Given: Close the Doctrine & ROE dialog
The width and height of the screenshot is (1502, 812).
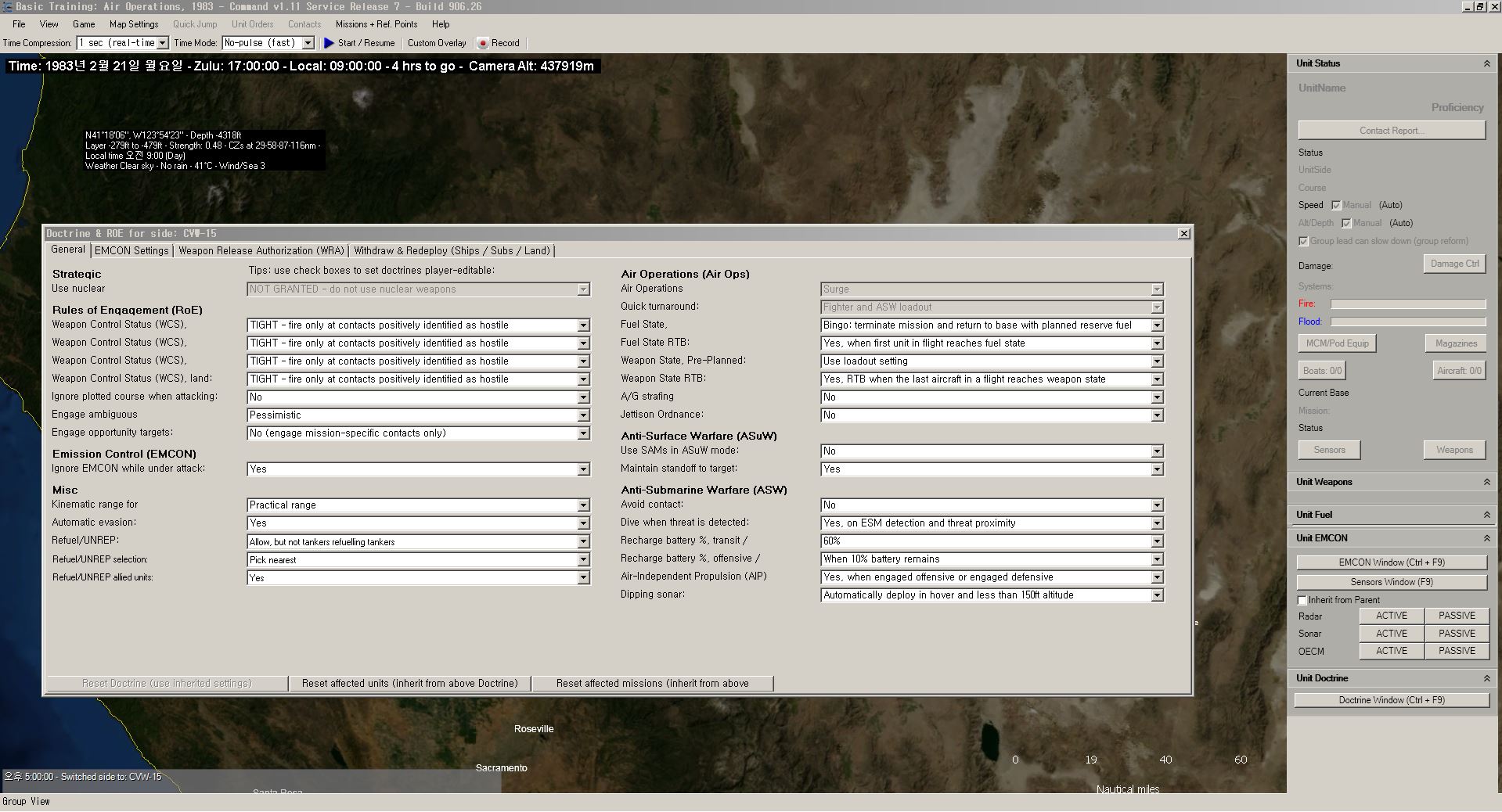Looking at the screenshot, I should pos(1184,233).
